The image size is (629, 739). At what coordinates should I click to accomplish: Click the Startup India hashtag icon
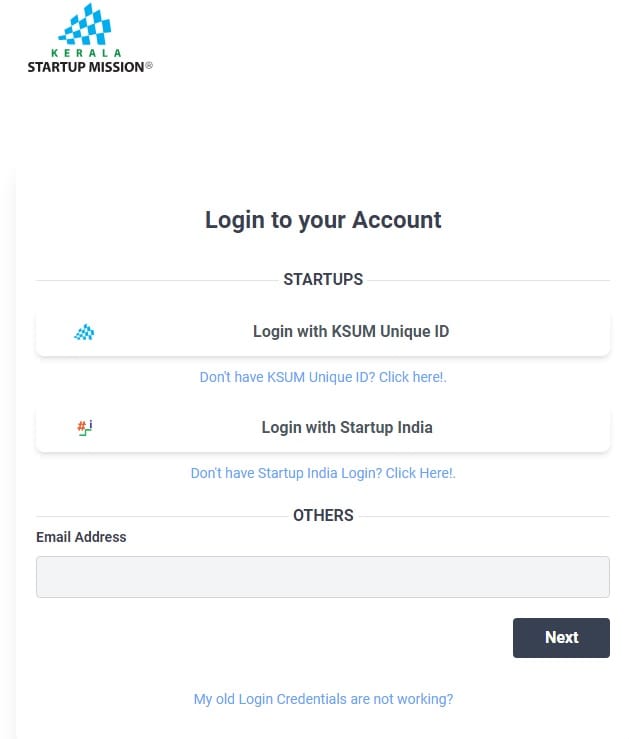pyautogui.click(x=85, y=428)
